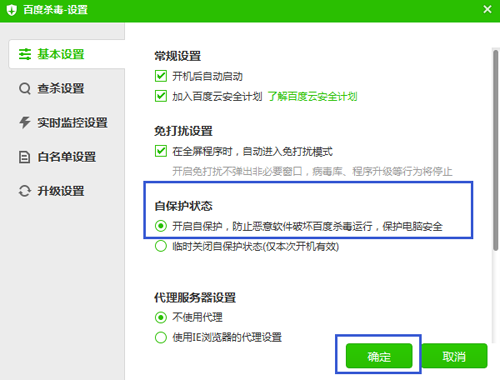Confirm settings with the 确定 button
This screenshot has width=500, height=380.
click(379, 356)
